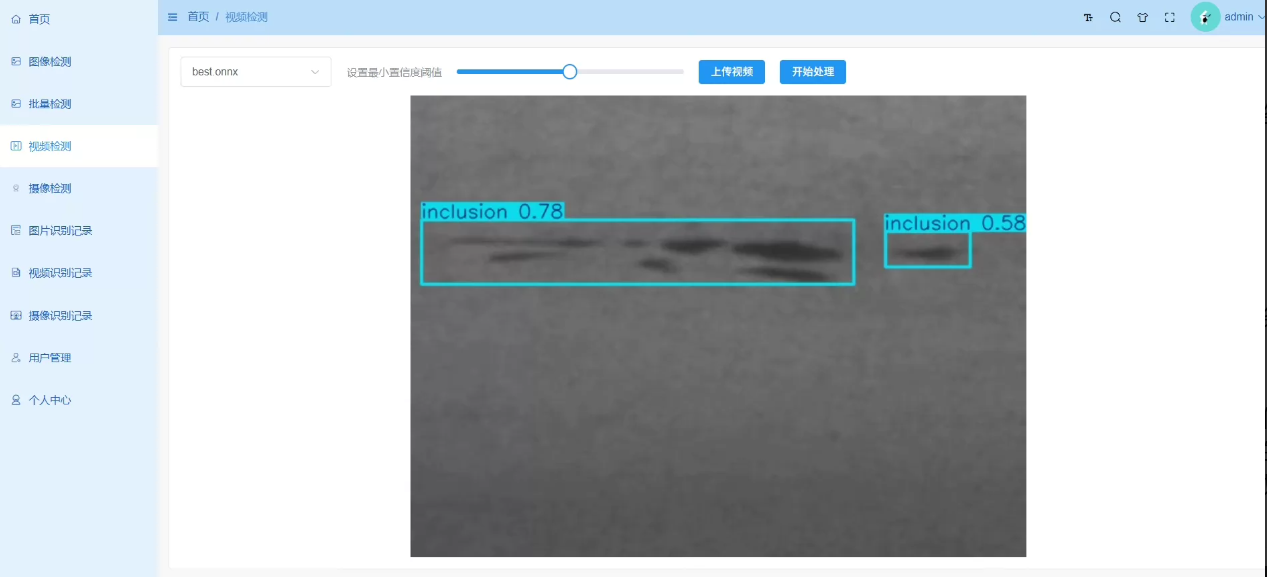Go to 用户管理 page
Viewport: 1267px width, 577px height.
tap(79, 357)
